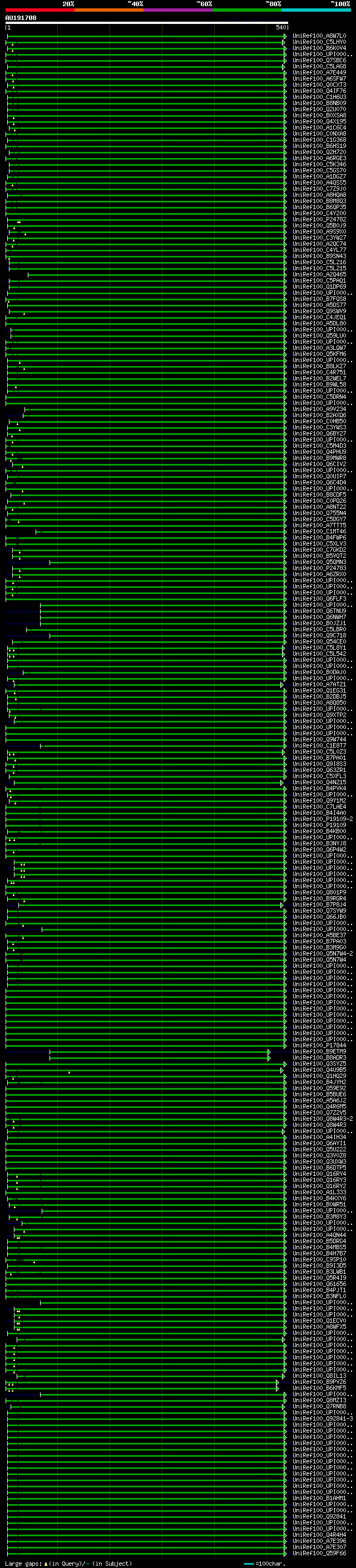The width and height of the screenshot is (356, 1568).
Task: Open hit UniRef100_A7E449
Action: pyautogui.click(x=319, y=72)
